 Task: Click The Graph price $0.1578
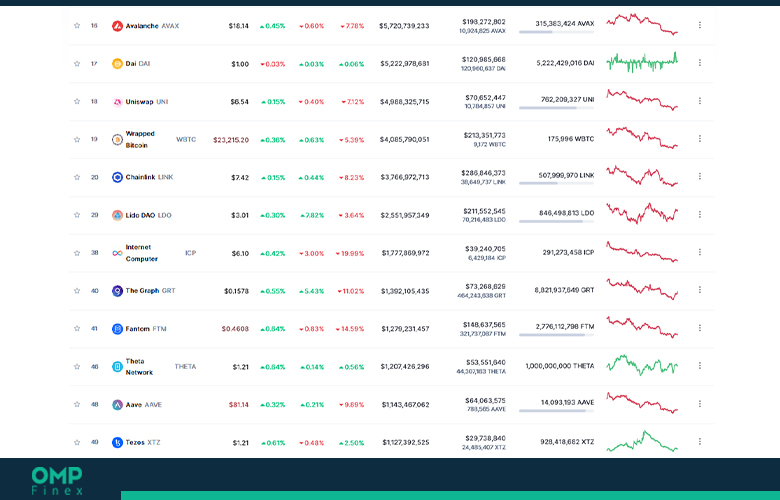pos(236,291)
